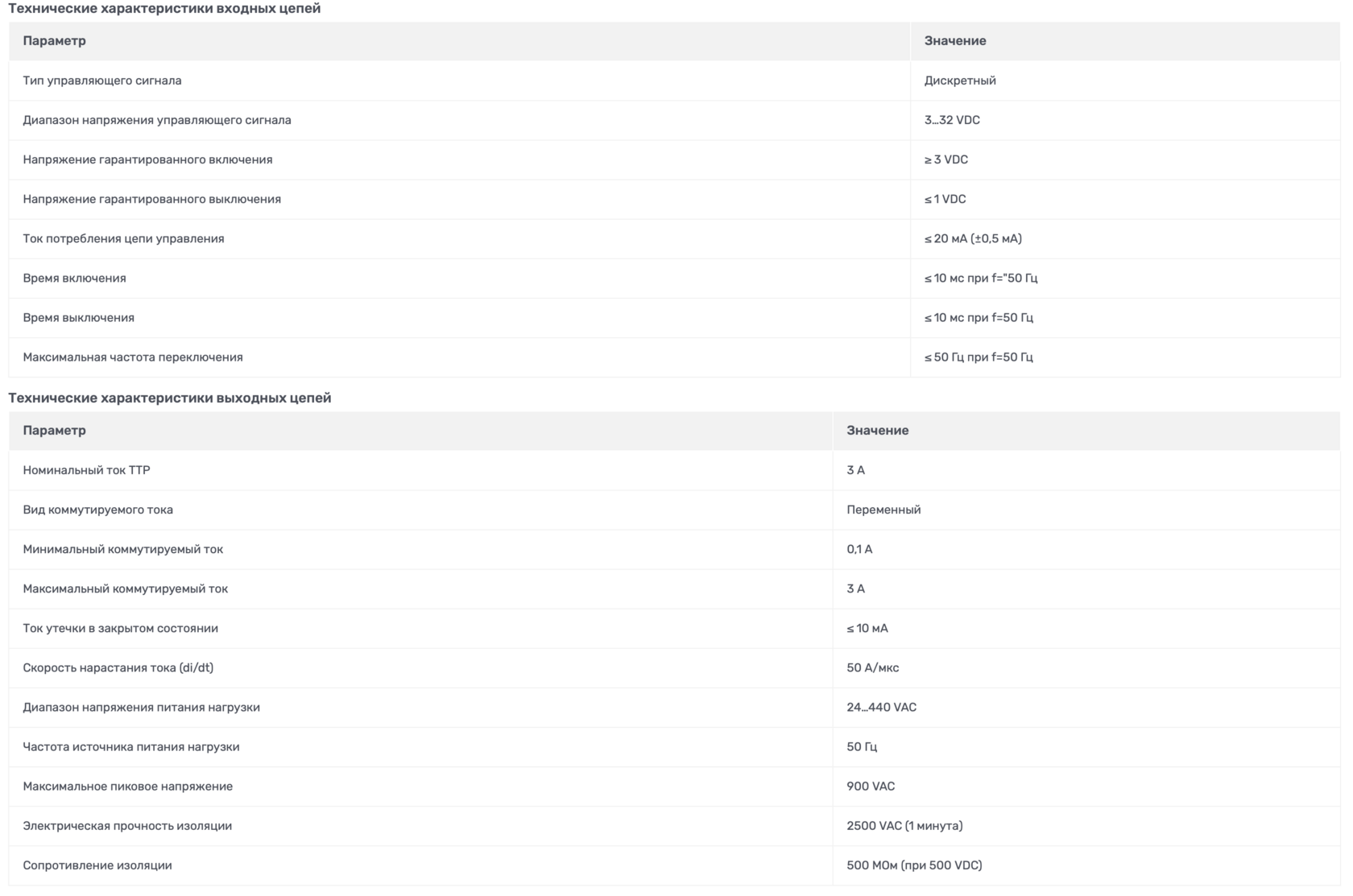Image resolution: width=1353 pixels, height=896 pixels.
Task: Select 'Сопротивление изоляции' row label
Action: (97, 865)
